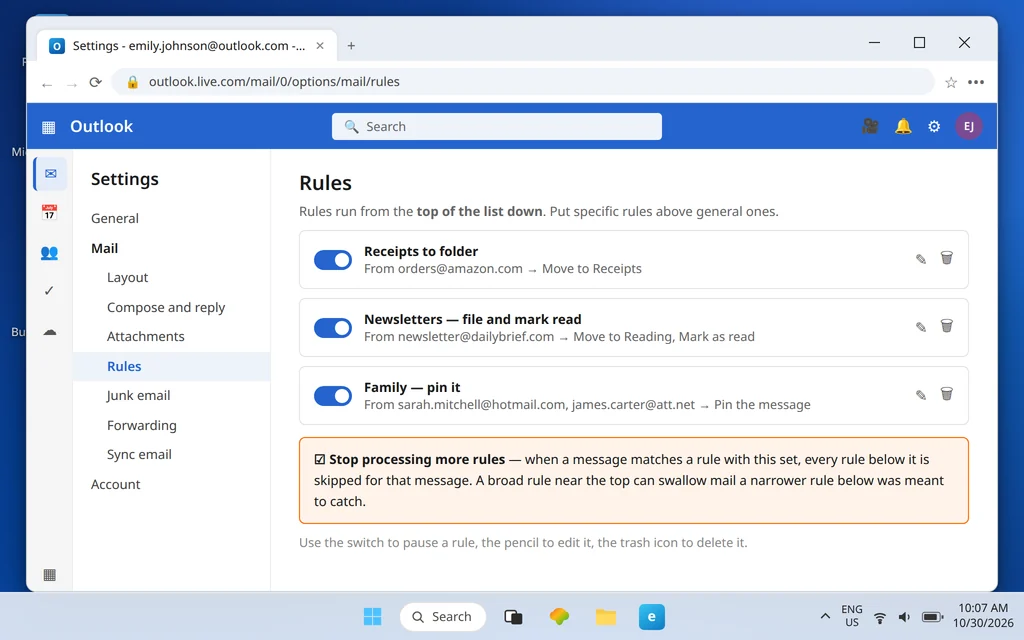Viewport: 1024px width, 640px height.
Task: Open the settings gear in Outlook header
Action: pos(934,126)
